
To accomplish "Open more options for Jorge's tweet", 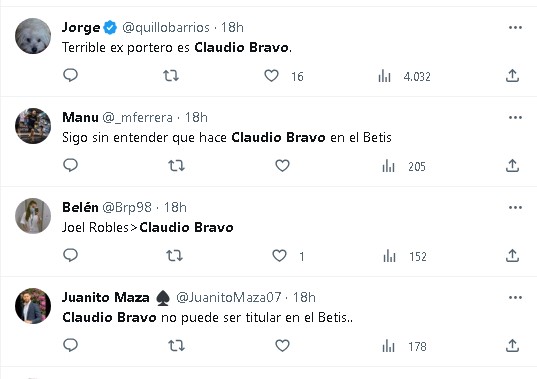I will coord(515,27).
